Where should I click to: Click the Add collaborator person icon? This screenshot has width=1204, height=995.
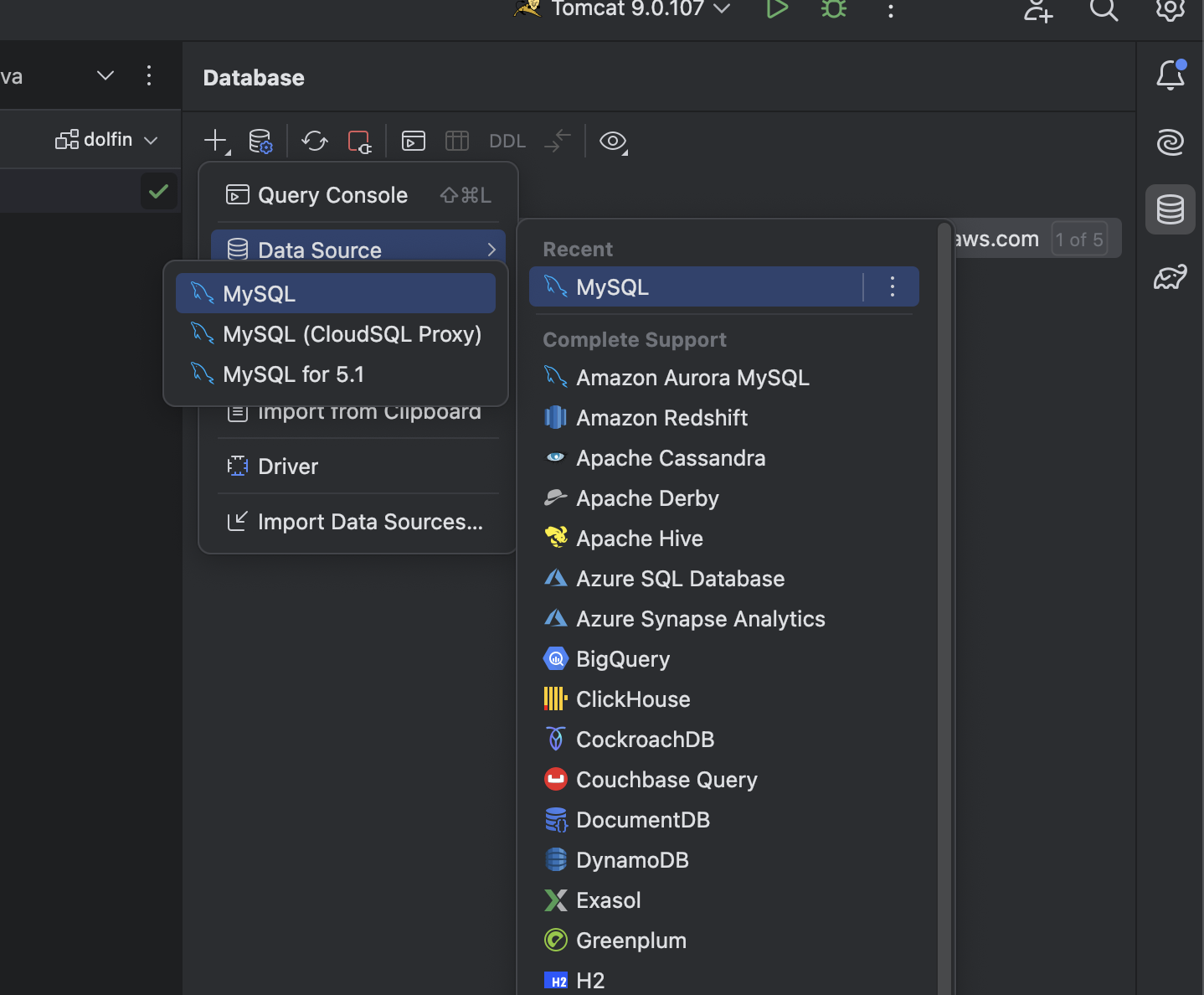coord(1038,10)
